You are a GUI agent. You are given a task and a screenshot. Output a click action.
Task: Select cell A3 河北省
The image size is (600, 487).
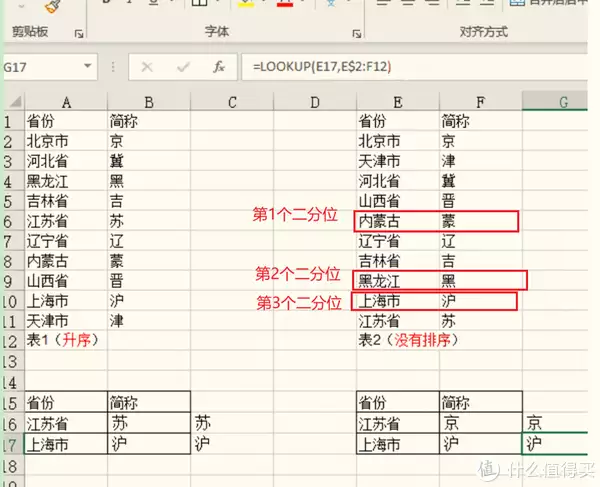point(66,161)
